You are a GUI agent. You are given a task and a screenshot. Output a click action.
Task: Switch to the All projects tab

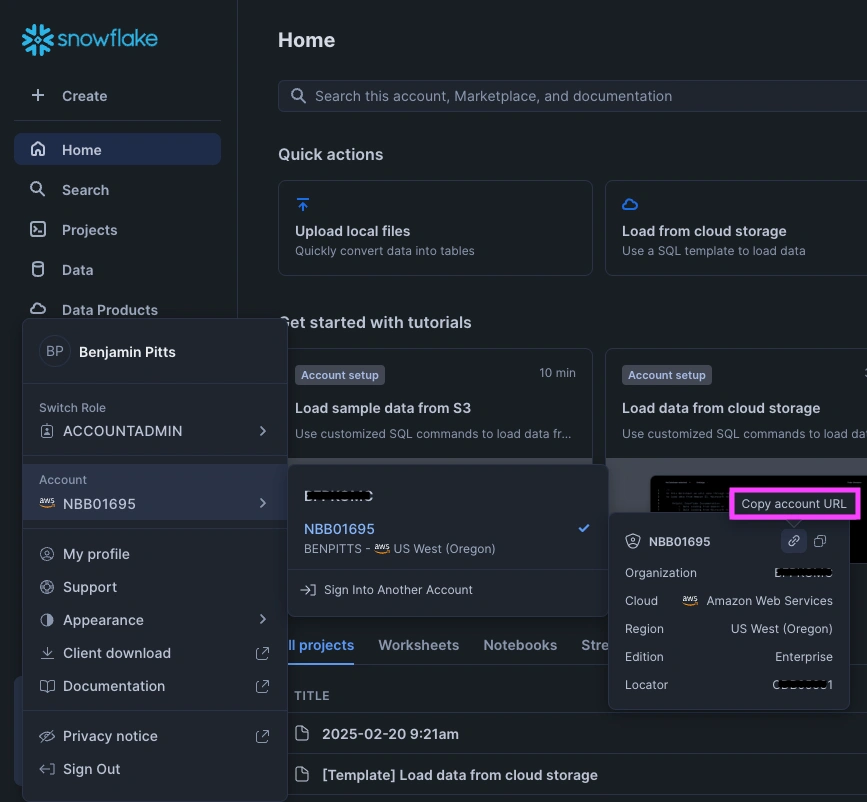[x=321, y=645]
